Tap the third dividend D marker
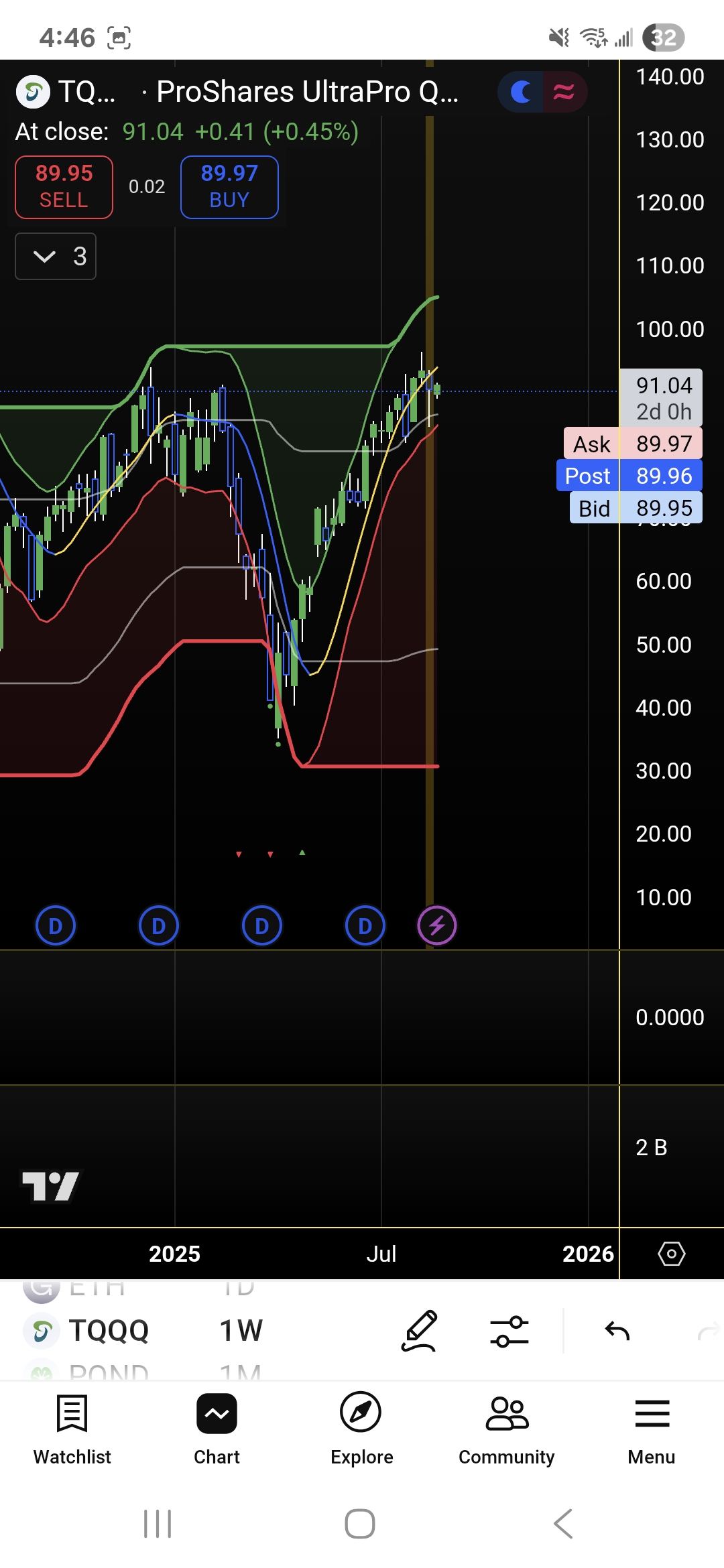Image resolution: width=724 pixels, height=1568 pixels. [x=261, y=926]
